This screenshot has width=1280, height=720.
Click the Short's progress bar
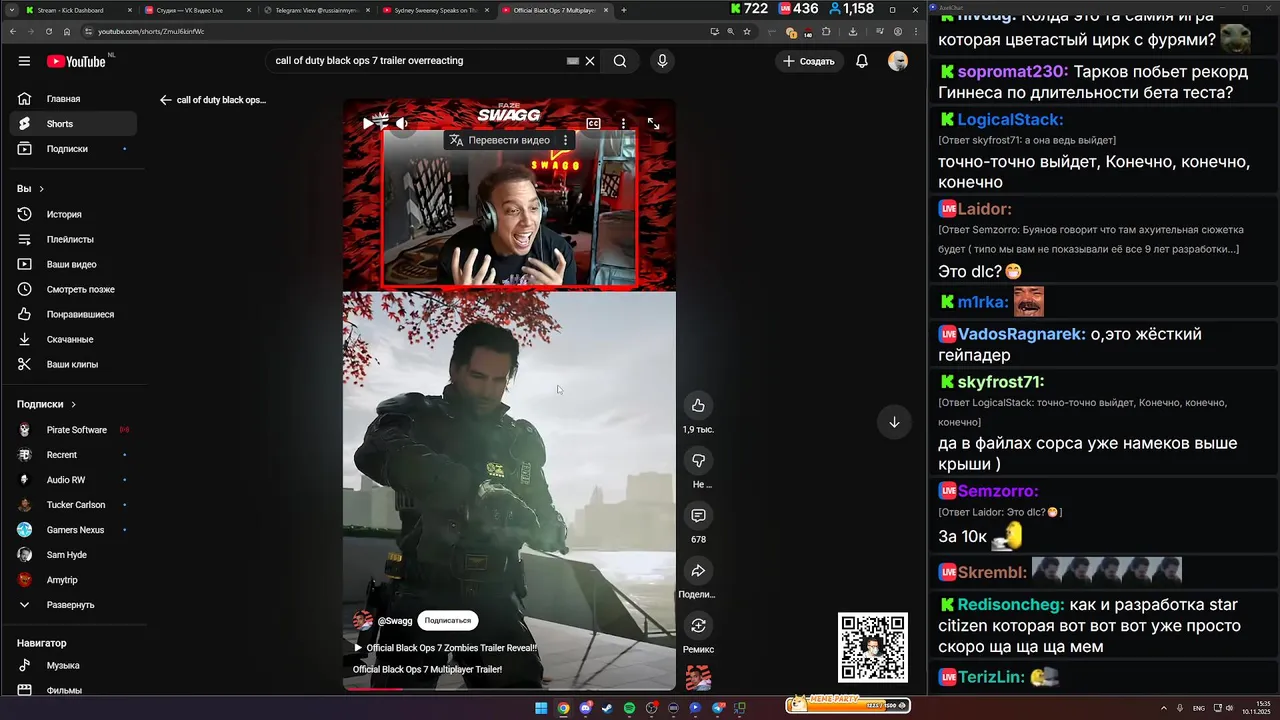[x=509, y=688]
